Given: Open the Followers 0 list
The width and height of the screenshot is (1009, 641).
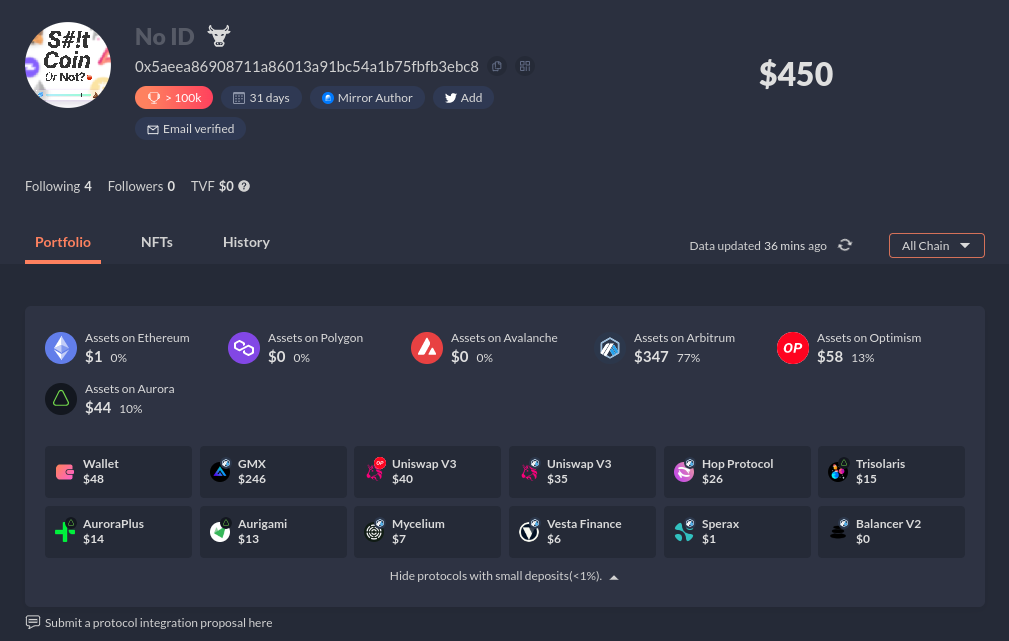Looking at the screenshot, I should [142, 186].
